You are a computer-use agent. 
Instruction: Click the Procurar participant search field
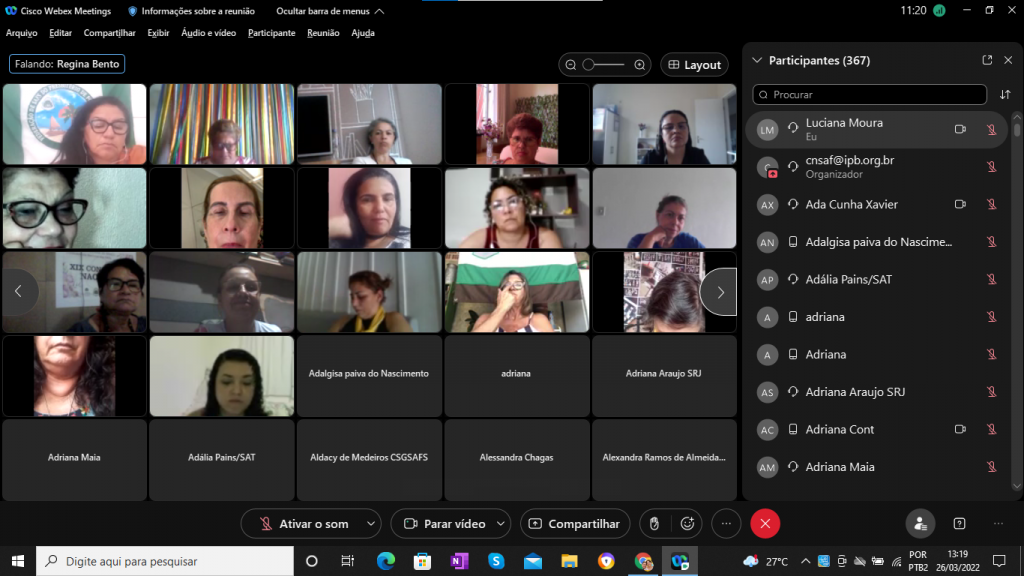click(870, 95)
